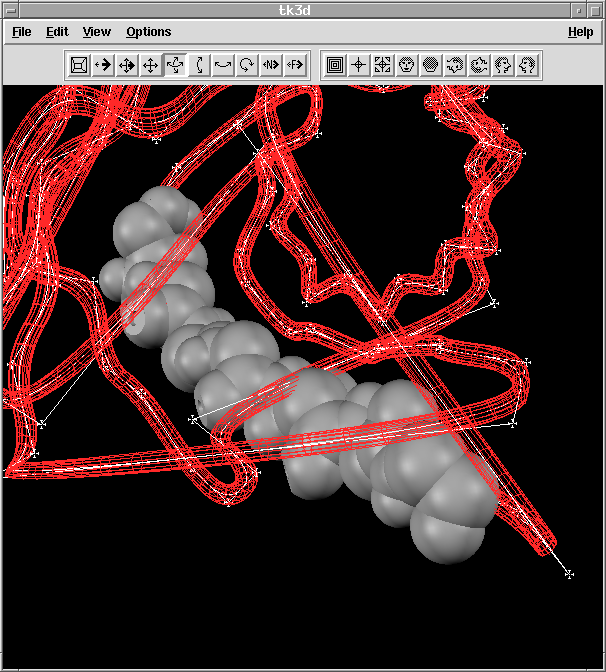
Task: Select the back-of-head view icon
Action: 431,65
